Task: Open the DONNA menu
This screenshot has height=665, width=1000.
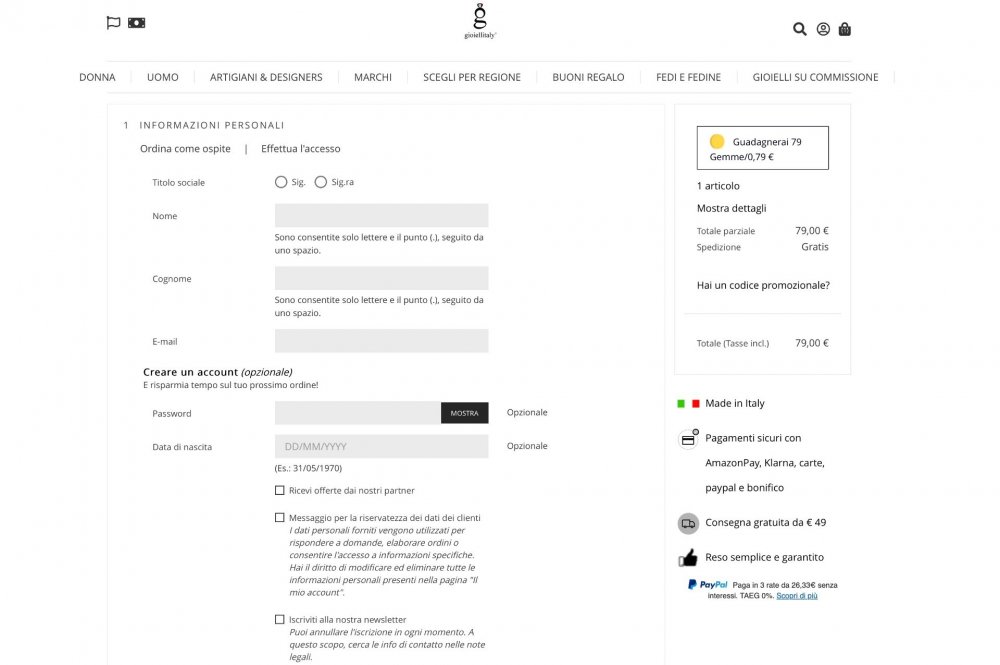Action: [x=97, y=76]
